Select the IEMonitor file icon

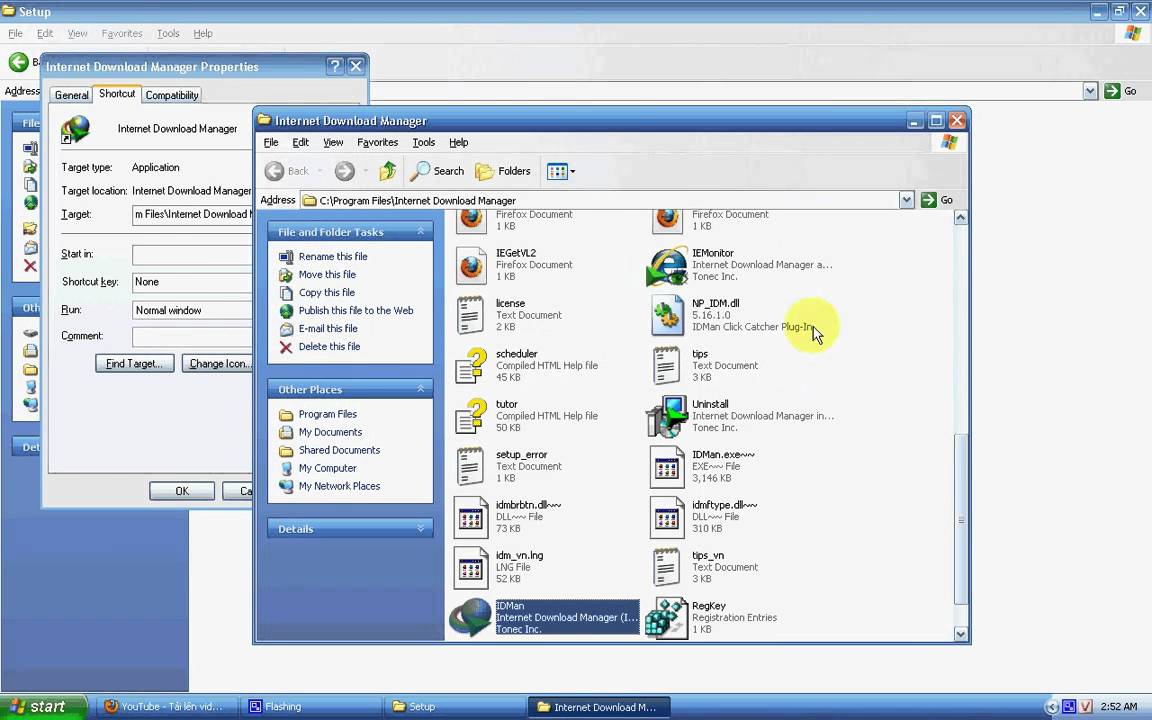[667, 265]
